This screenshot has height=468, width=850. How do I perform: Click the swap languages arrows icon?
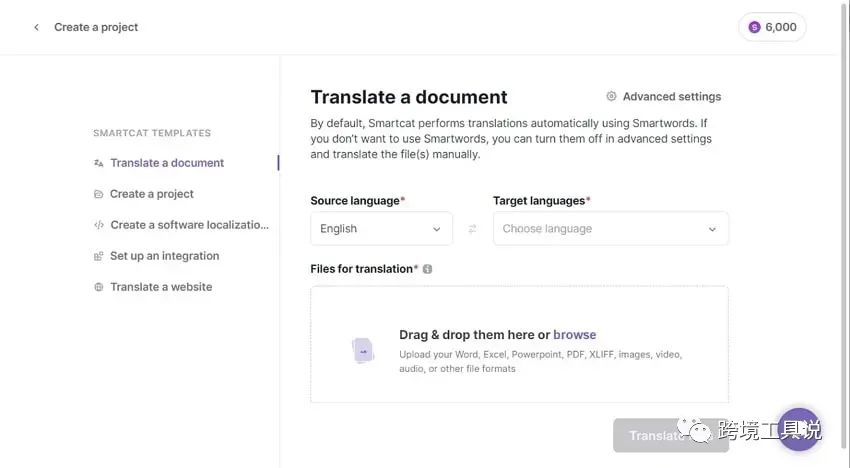click(x=472, y=229)
